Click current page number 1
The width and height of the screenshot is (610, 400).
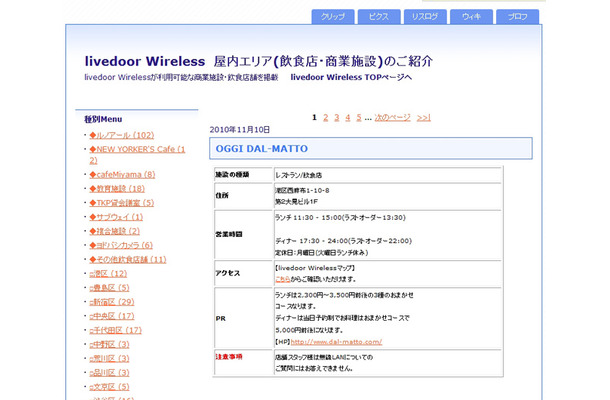[314, 117]
